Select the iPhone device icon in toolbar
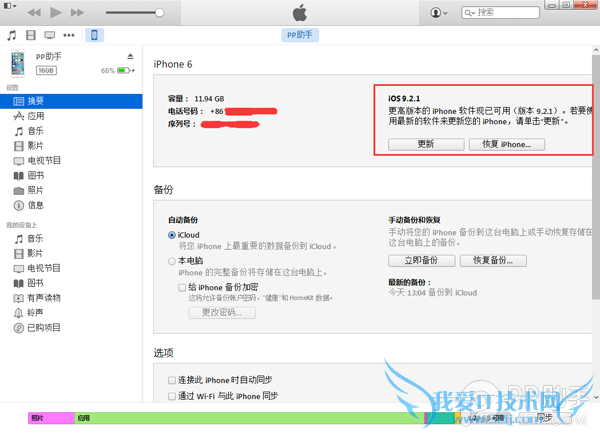Screen dimensions: 600x434 pyautogui.click(x=94, y=35)
